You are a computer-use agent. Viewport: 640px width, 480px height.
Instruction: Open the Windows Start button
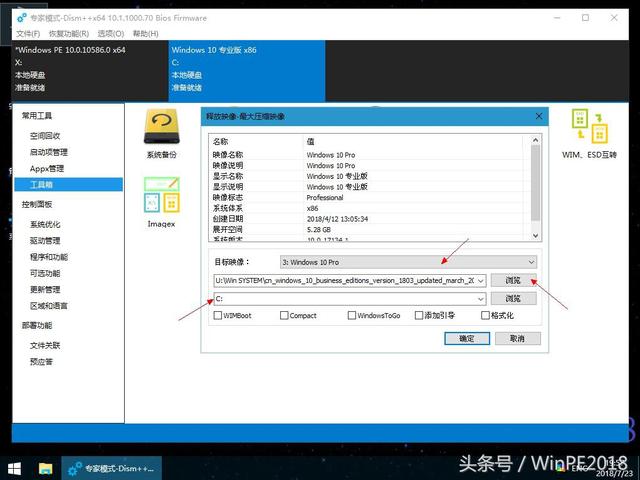click(14, 468)
